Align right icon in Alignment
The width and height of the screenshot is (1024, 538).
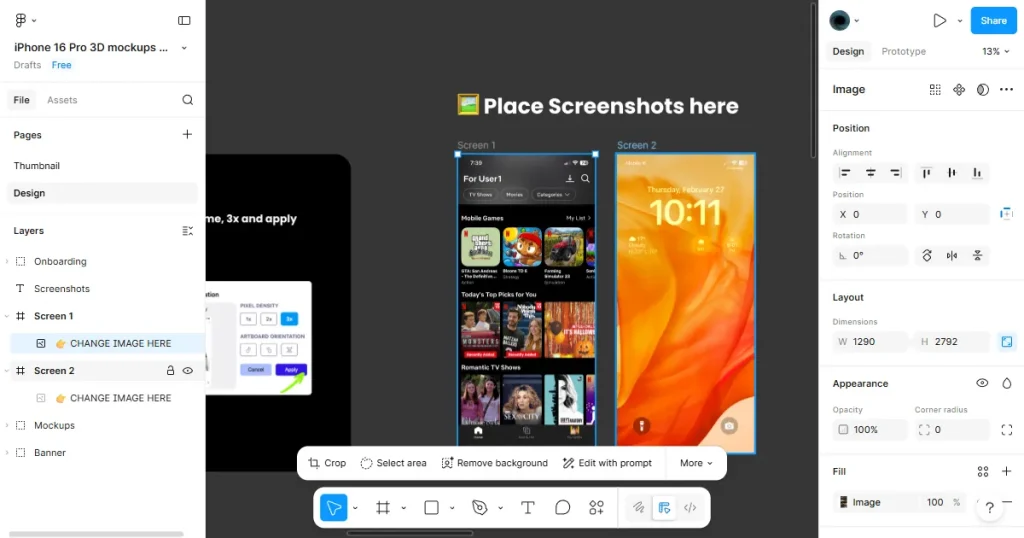(895, 173)
